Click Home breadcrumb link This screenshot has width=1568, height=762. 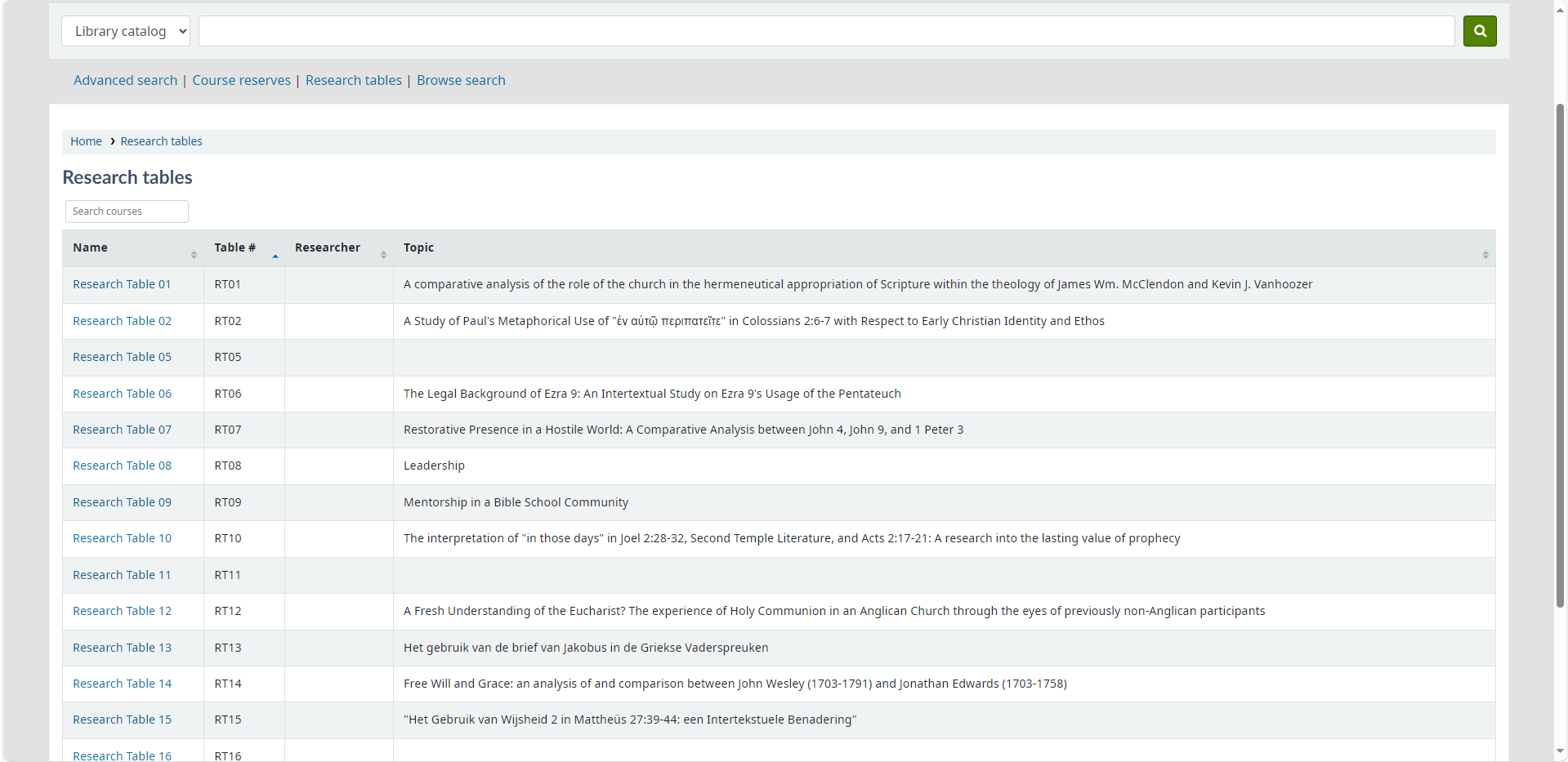click(x=86, y=141)
